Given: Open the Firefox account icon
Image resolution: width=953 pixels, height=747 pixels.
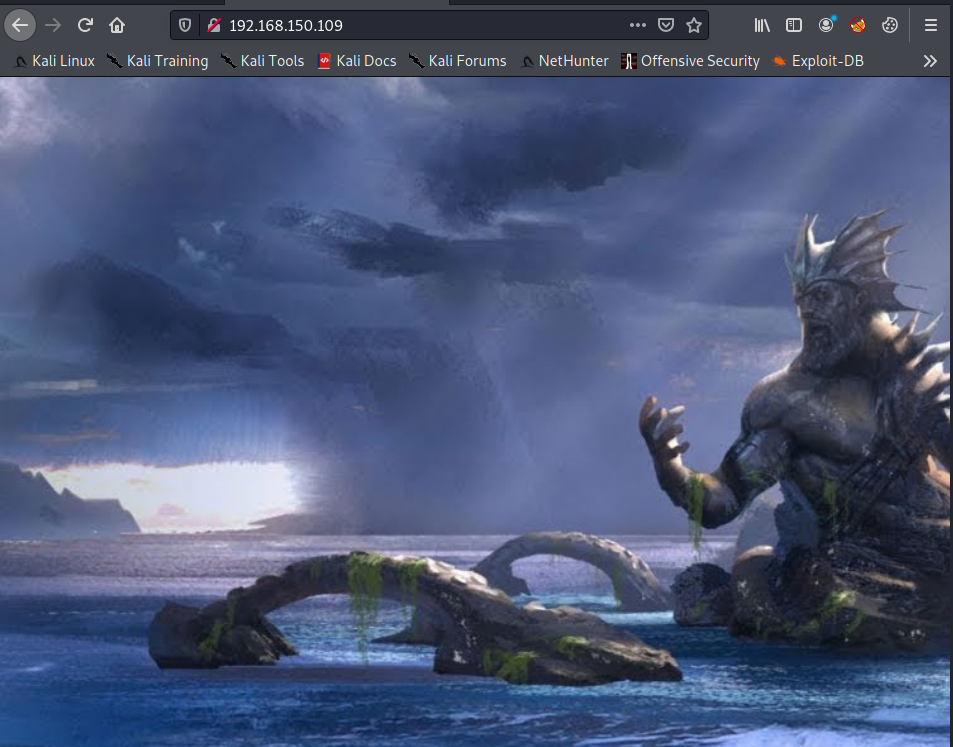Looking at the screenshot, I should pyautogui.click(x=826, y=25).
